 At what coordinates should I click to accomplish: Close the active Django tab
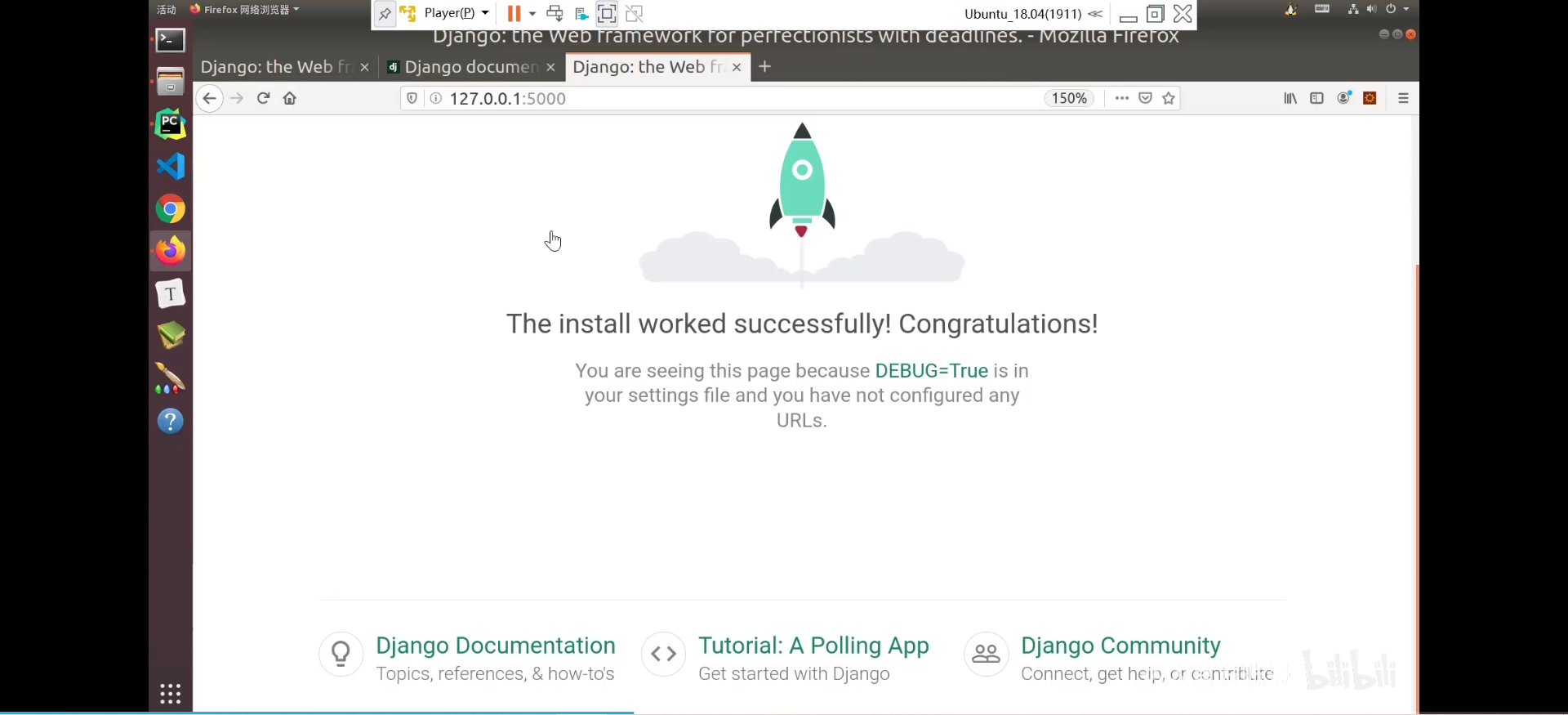(x=737, y=67)
